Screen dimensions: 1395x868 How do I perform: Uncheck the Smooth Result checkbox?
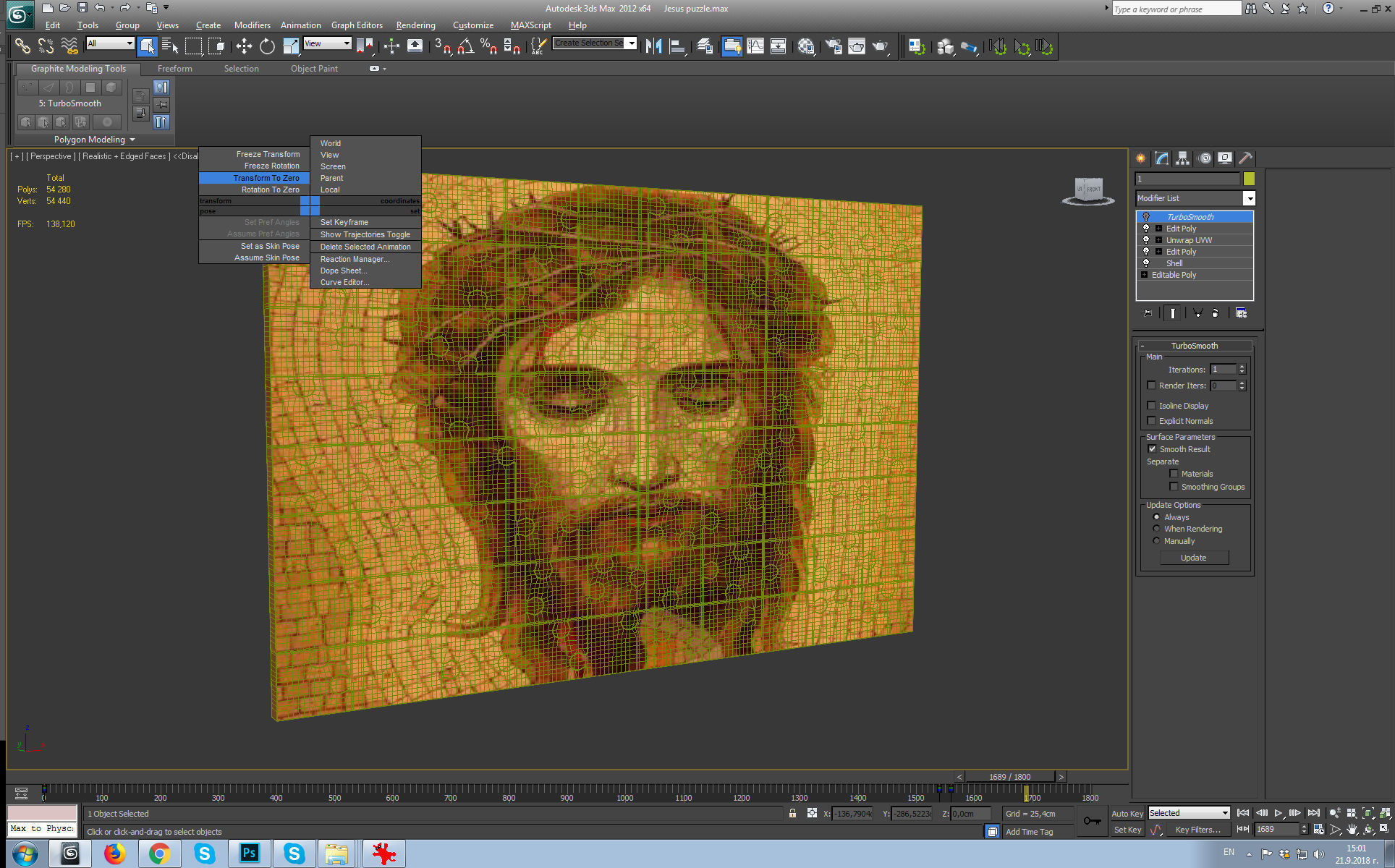1152,449
